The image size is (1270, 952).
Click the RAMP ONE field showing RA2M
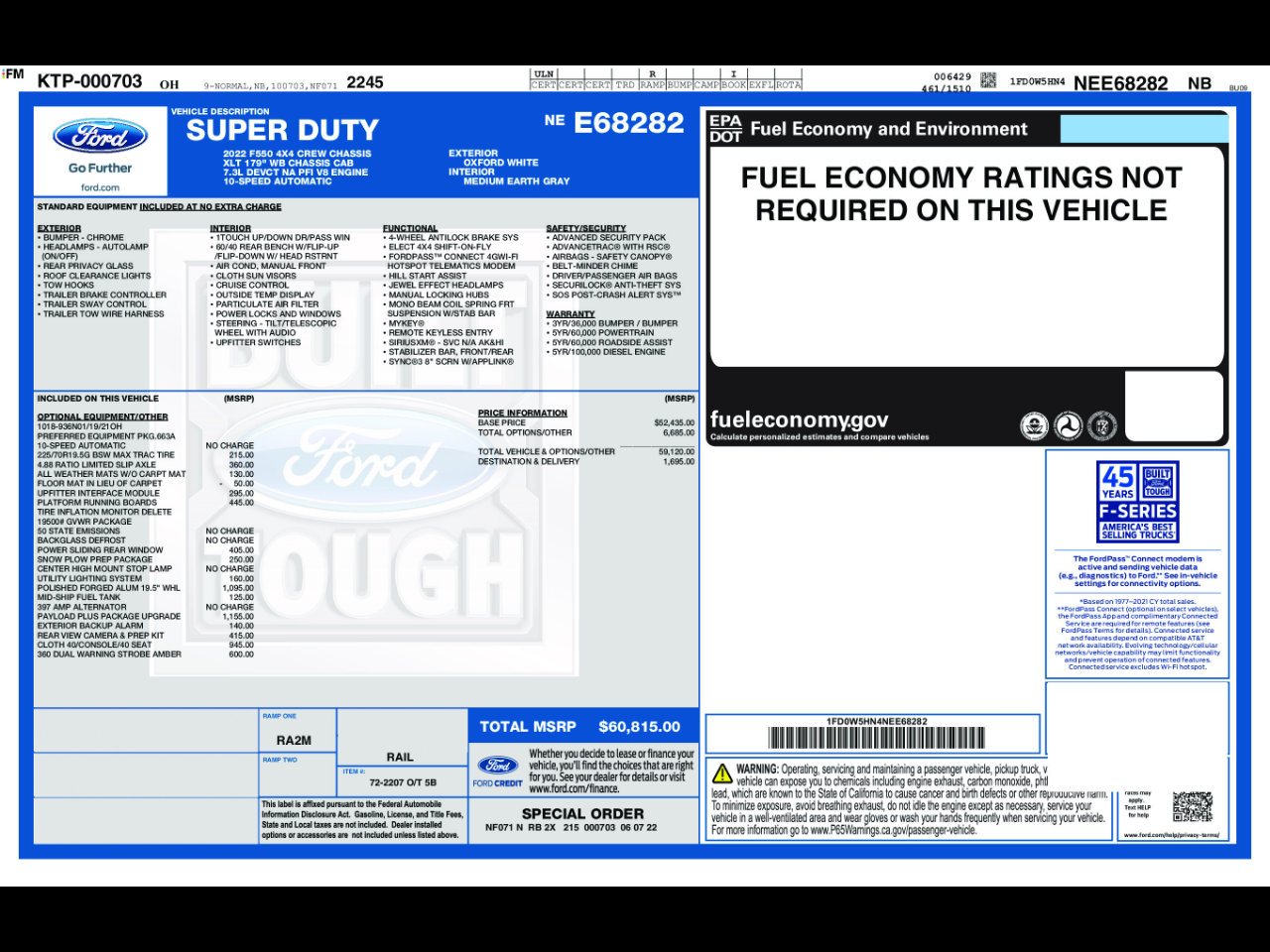(294, 740)
